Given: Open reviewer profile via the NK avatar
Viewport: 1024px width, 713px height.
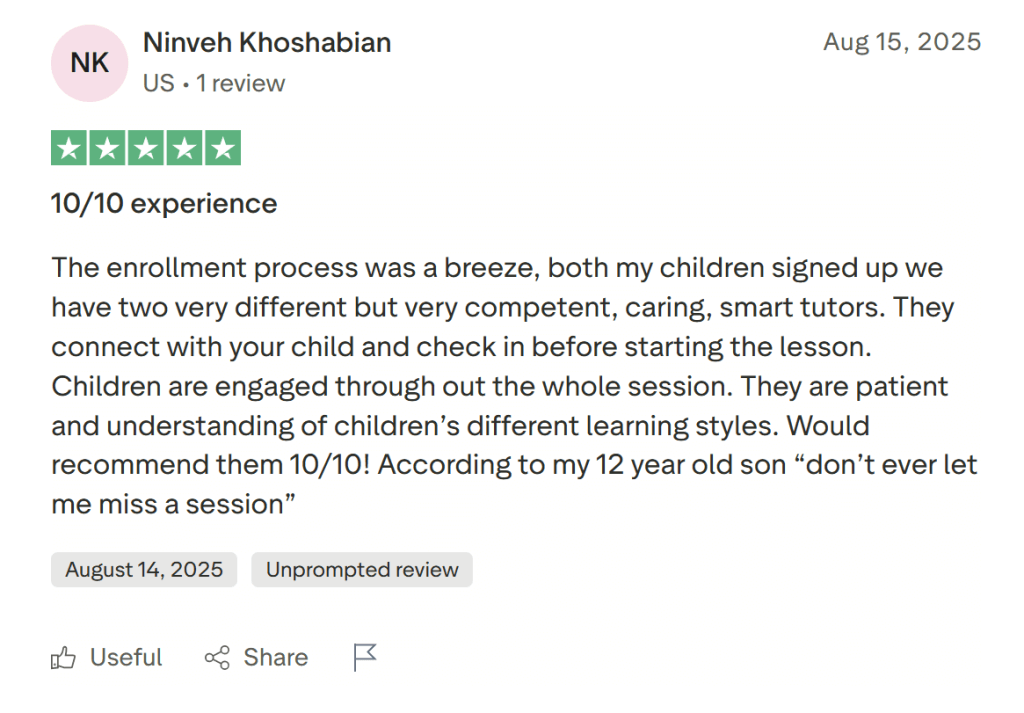Looking at the screenshot, I should coord(89,63).
